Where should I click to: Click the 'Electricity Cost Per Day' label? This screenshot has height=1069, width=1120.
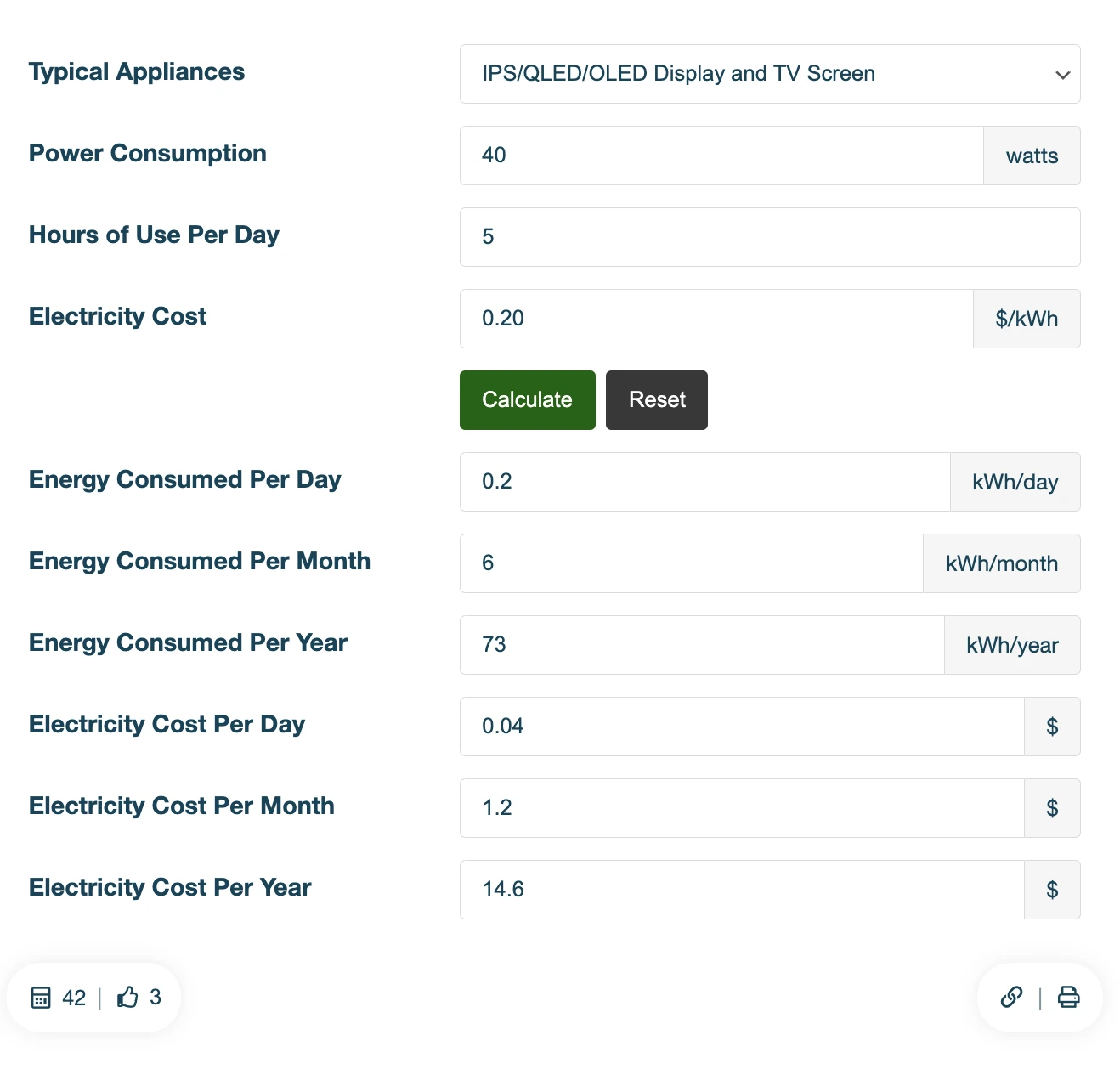167,725
